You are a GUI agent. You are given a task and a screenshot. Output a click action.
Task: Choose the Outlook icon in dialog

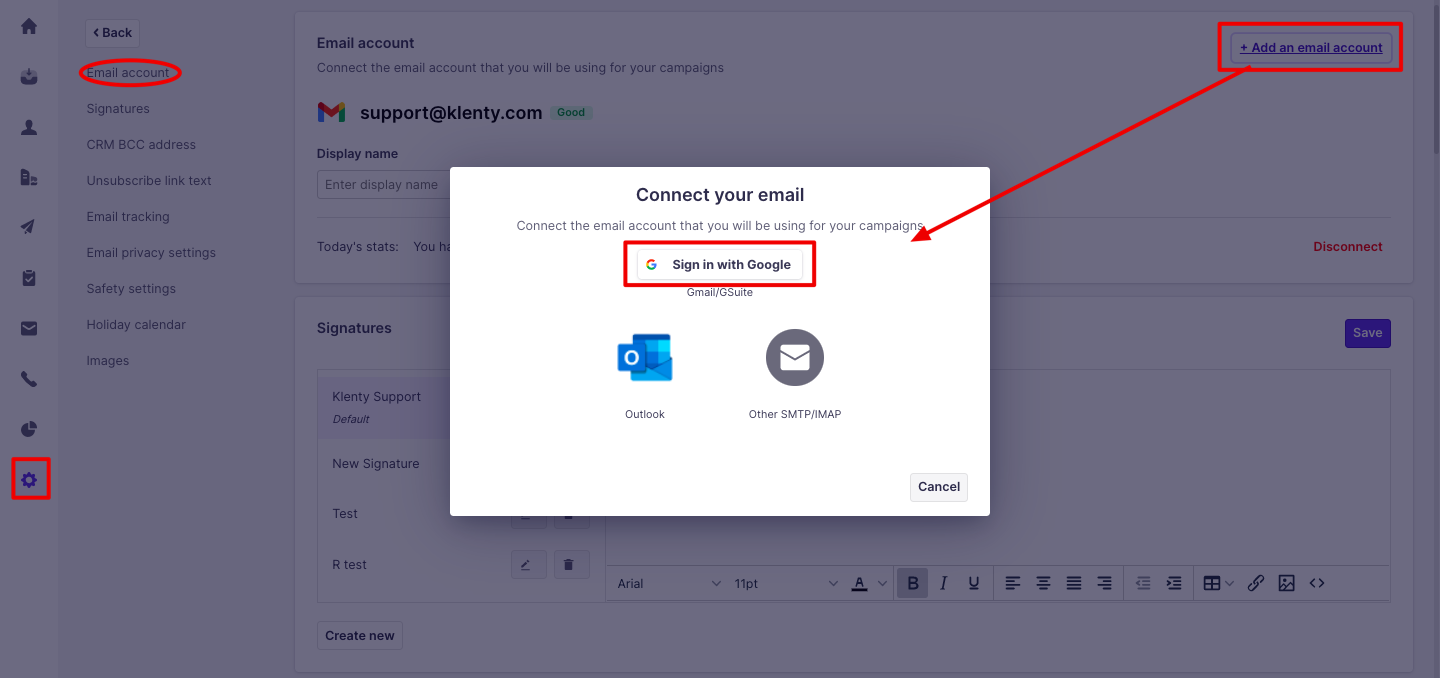coord(645,357)
